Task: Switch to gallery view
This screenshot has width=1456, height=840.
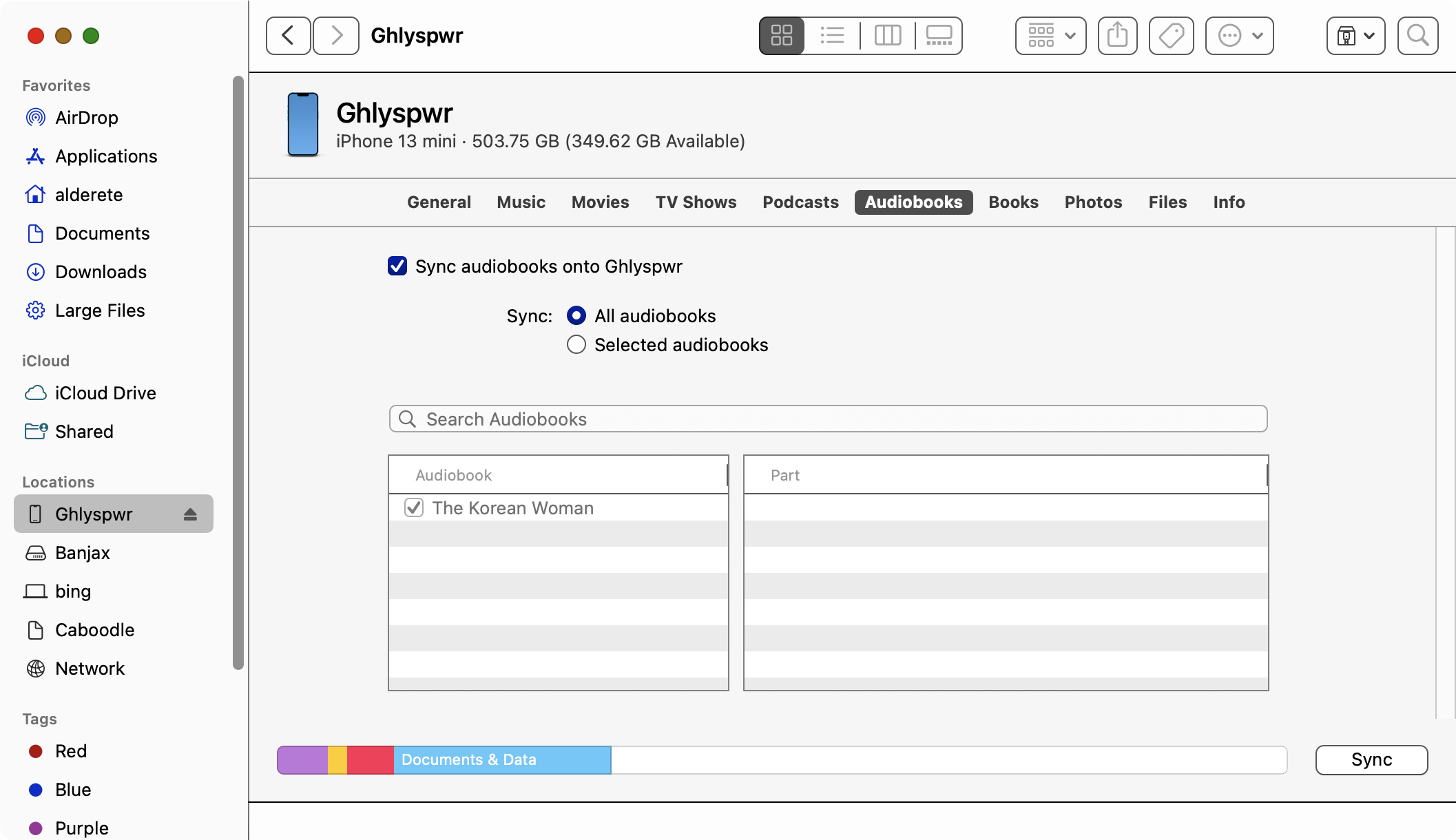Action: click(939, 35)
